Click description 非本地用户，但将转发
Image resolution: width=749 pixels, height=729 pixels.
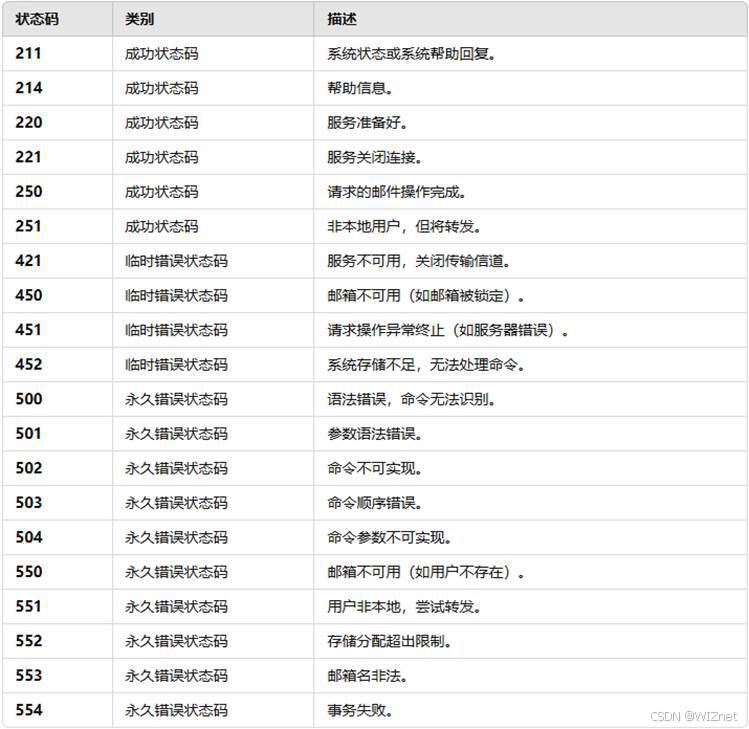pos(404,226)
